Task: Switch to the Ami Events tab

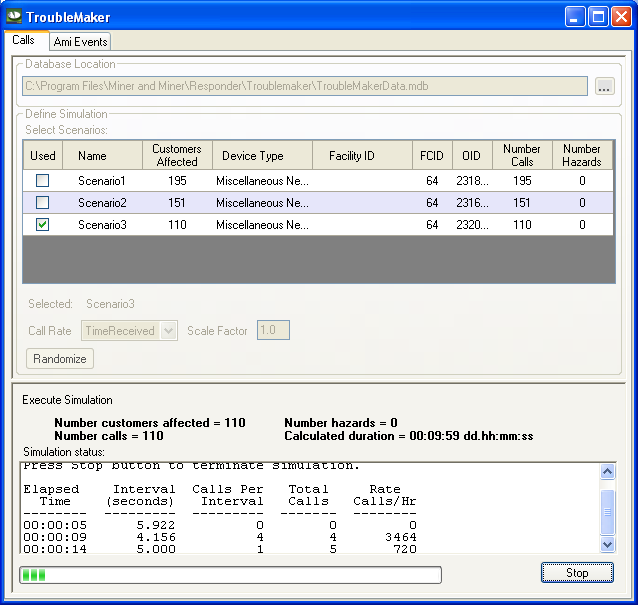Action: tap(80, 41)
